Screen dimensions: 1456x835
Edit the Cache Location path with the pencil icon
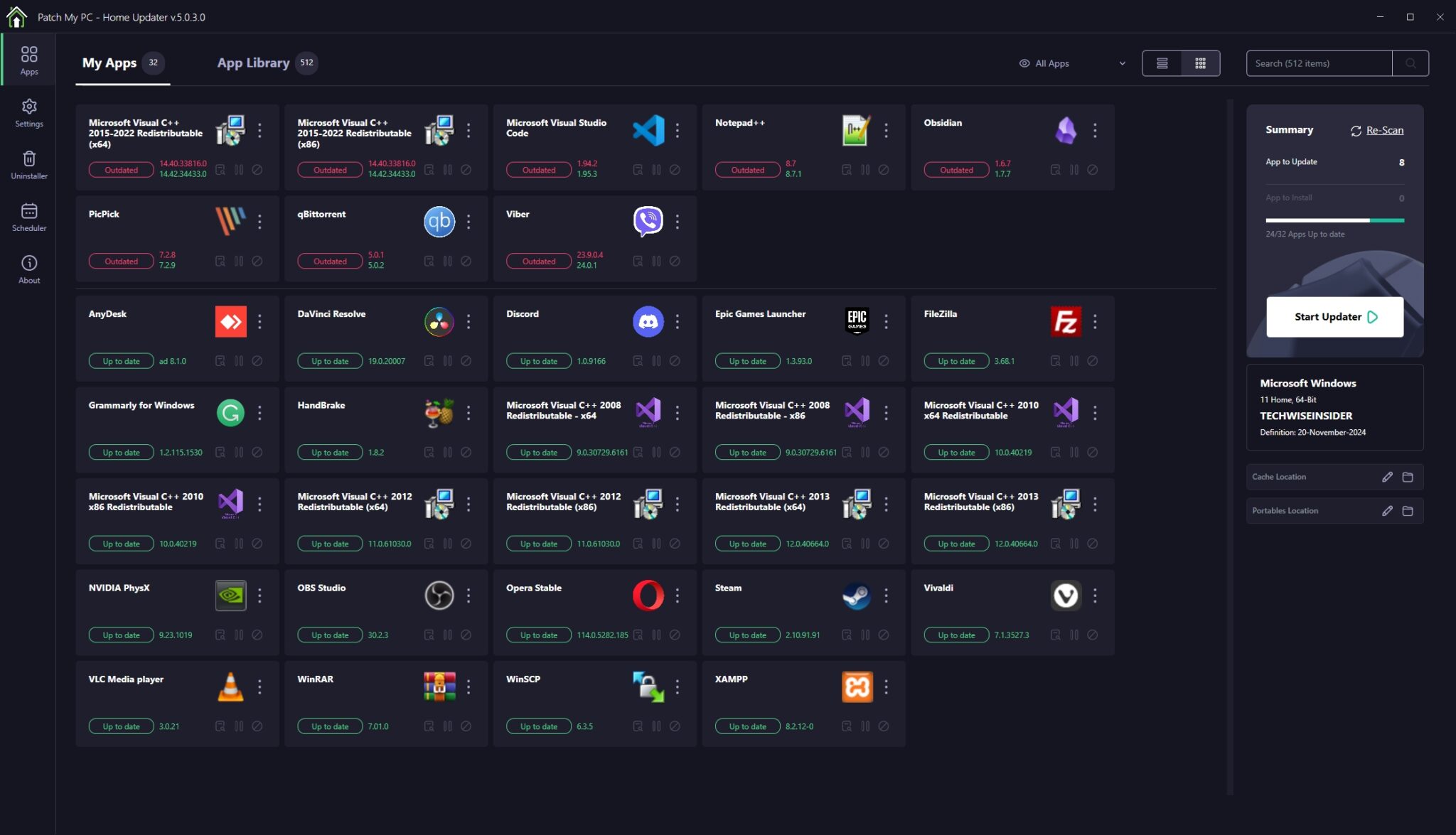(x=1387, y=477)
